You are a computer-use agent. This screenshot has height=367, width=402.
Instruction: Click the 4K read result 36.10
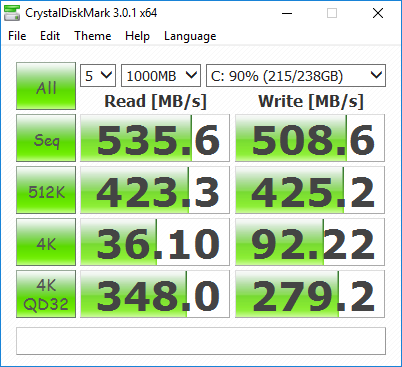coord(155,242)
